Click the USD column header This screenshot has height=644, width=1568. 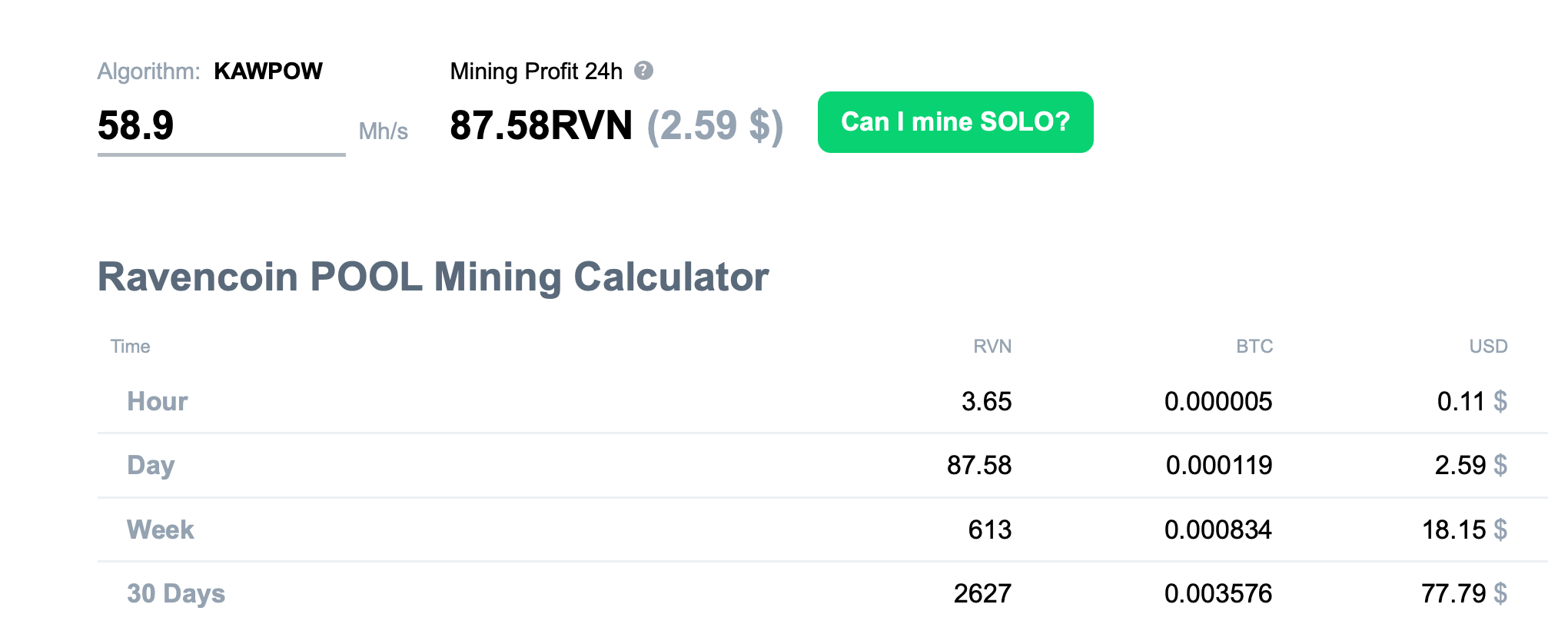tap(1487, 347)
